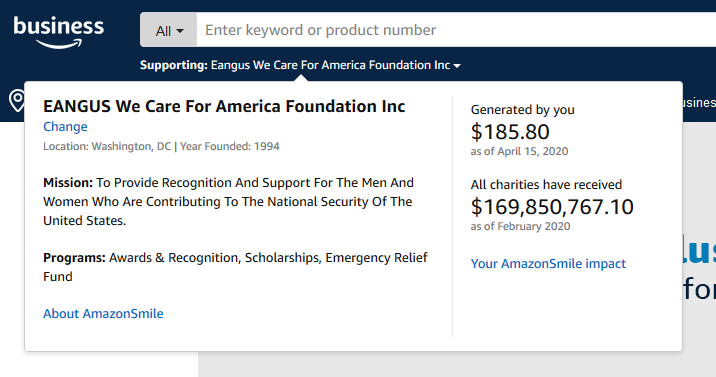Open the All categories search dropdown
The image size is (716, 377).
tap(169, 30)
